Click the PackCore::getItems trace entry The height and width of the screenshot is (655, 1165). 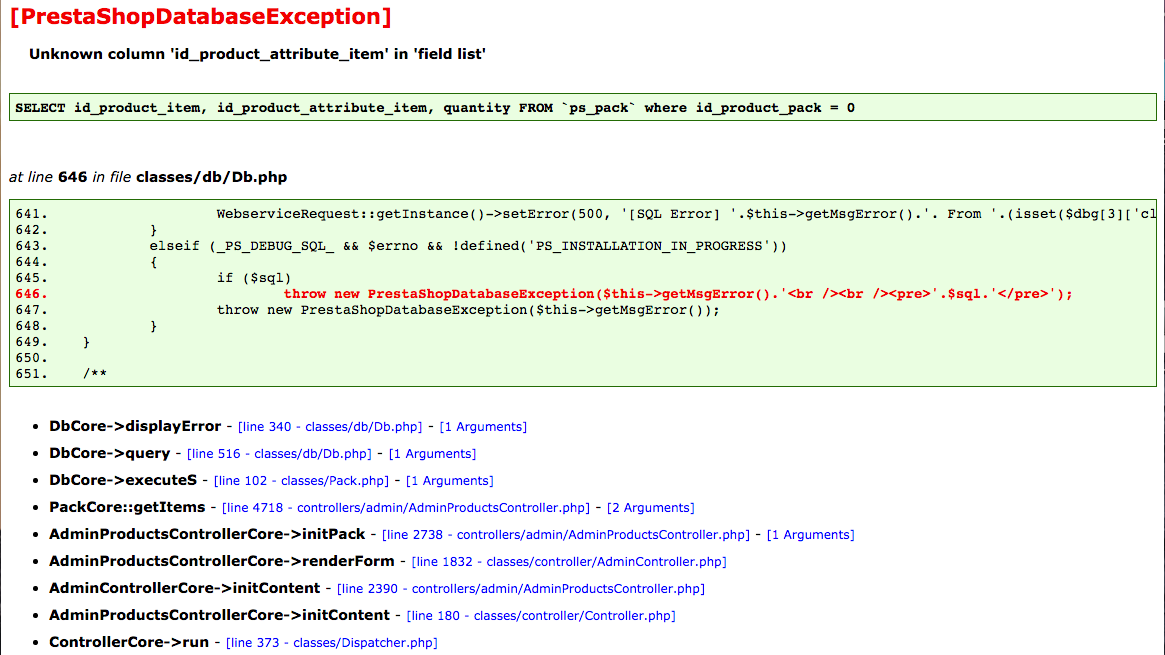[127, 507]
